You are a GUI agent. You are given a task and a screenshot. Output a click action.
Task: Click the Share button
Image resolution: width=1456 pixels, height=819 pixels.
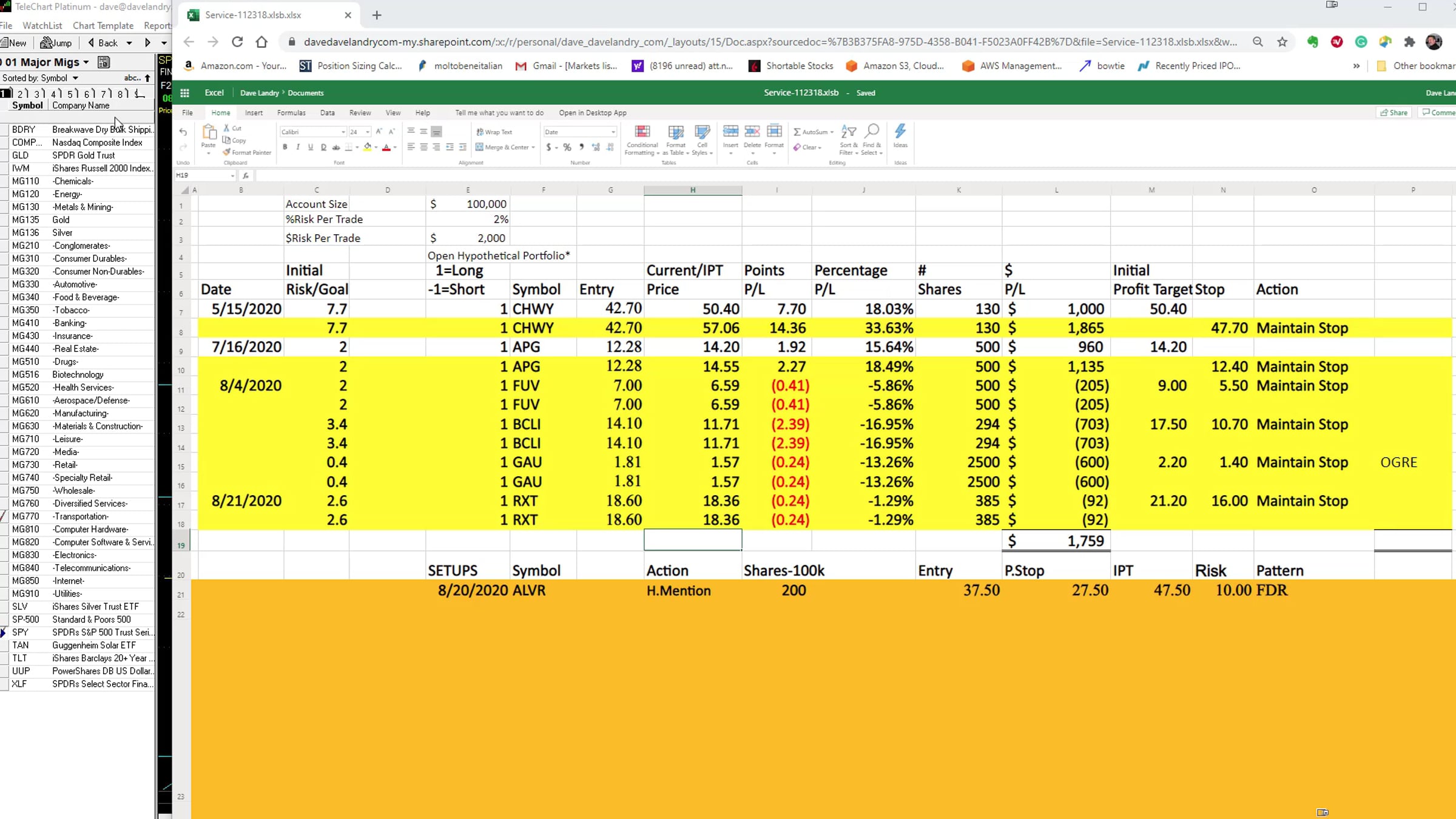(x=1394, y=112)
